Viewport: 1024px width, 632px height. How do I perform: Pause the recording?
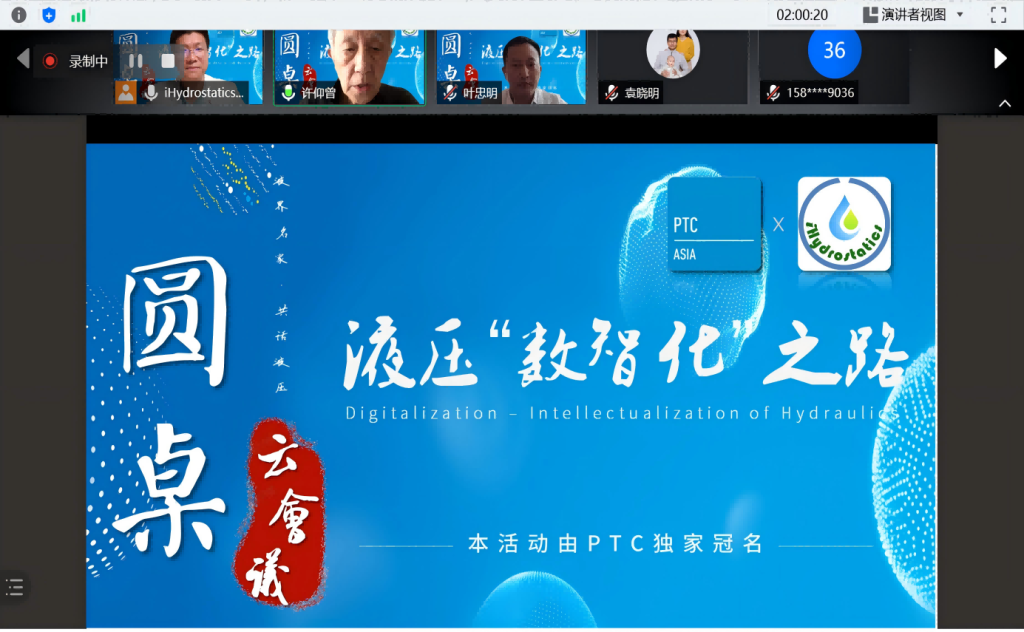[136, 61]
